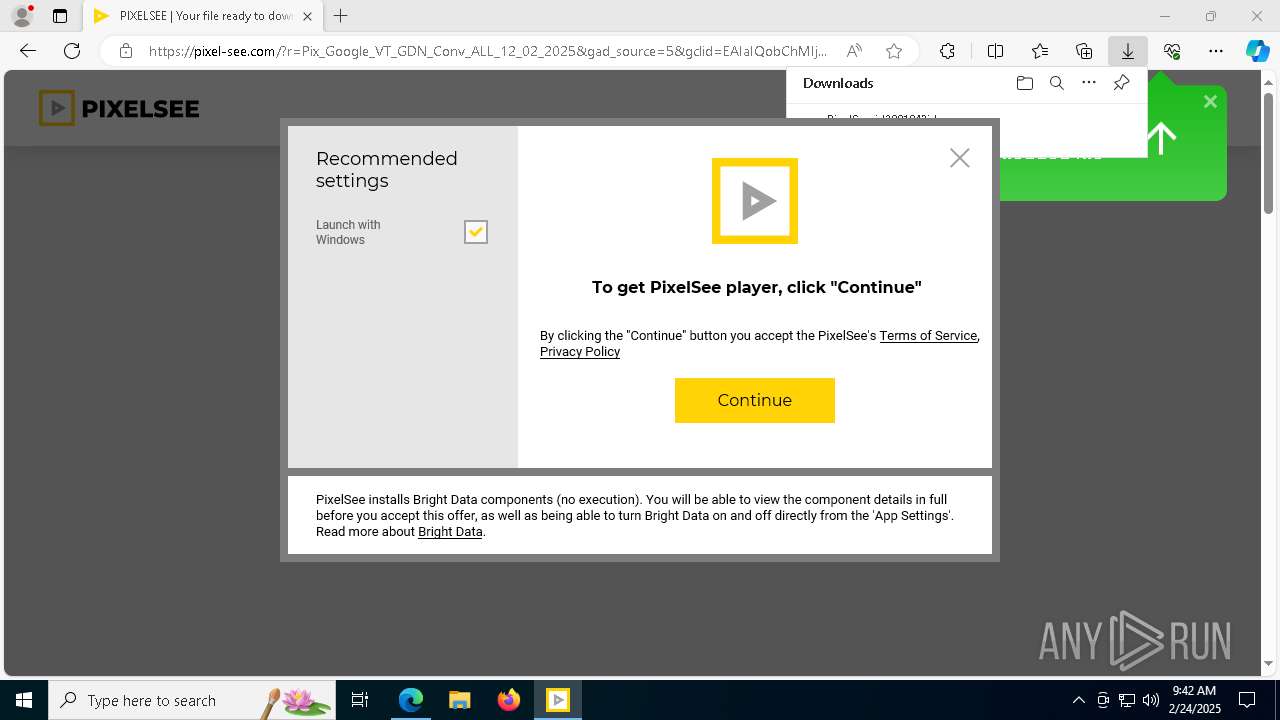Viewport: 1280px width, 720px height.
Task: Open downloads folder from Downloads panel
Action: click(x=1024, y=83)
